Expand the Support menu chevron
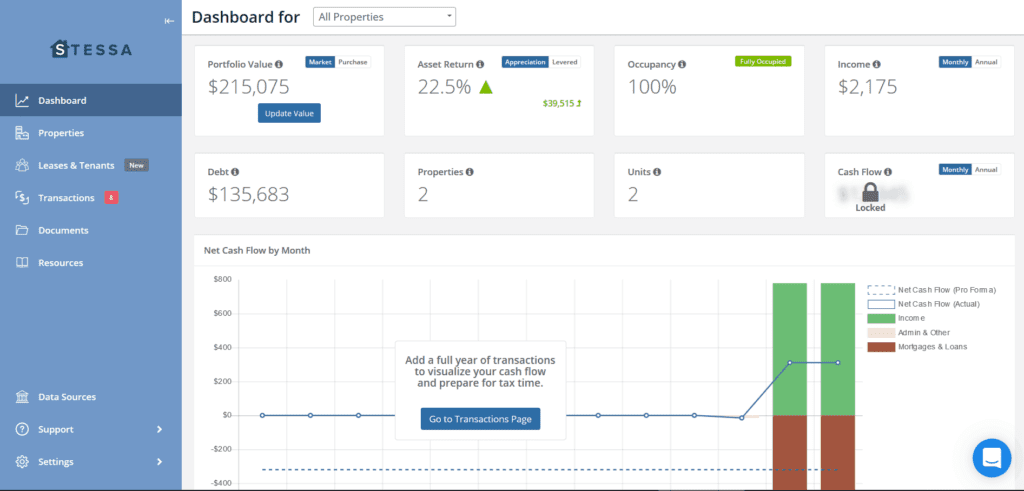 tap(159, 430)
